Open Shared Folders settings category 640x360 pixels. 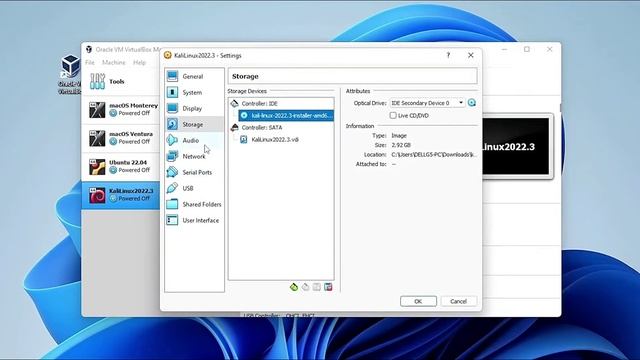click(x=194, y=204)
